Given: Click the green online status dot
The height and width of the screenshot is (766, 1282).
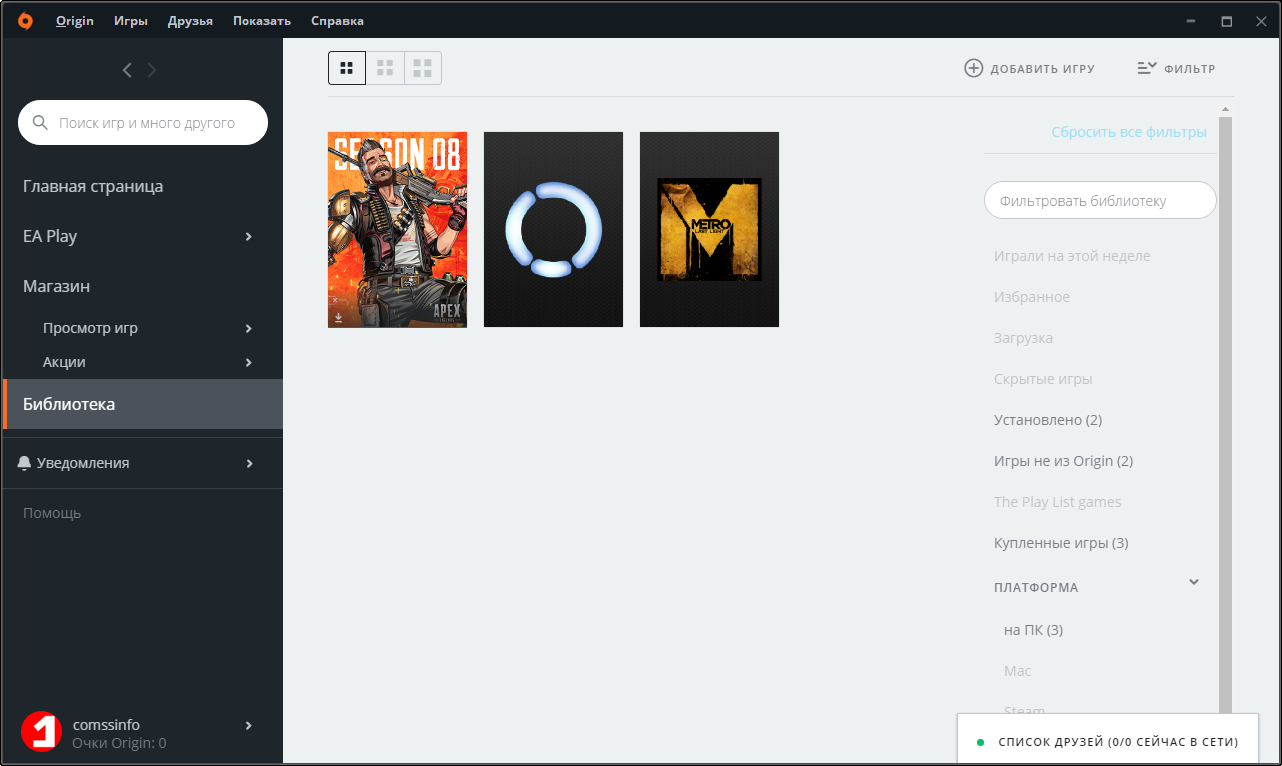Looking at the screenshot, I should tap(980, 742).
